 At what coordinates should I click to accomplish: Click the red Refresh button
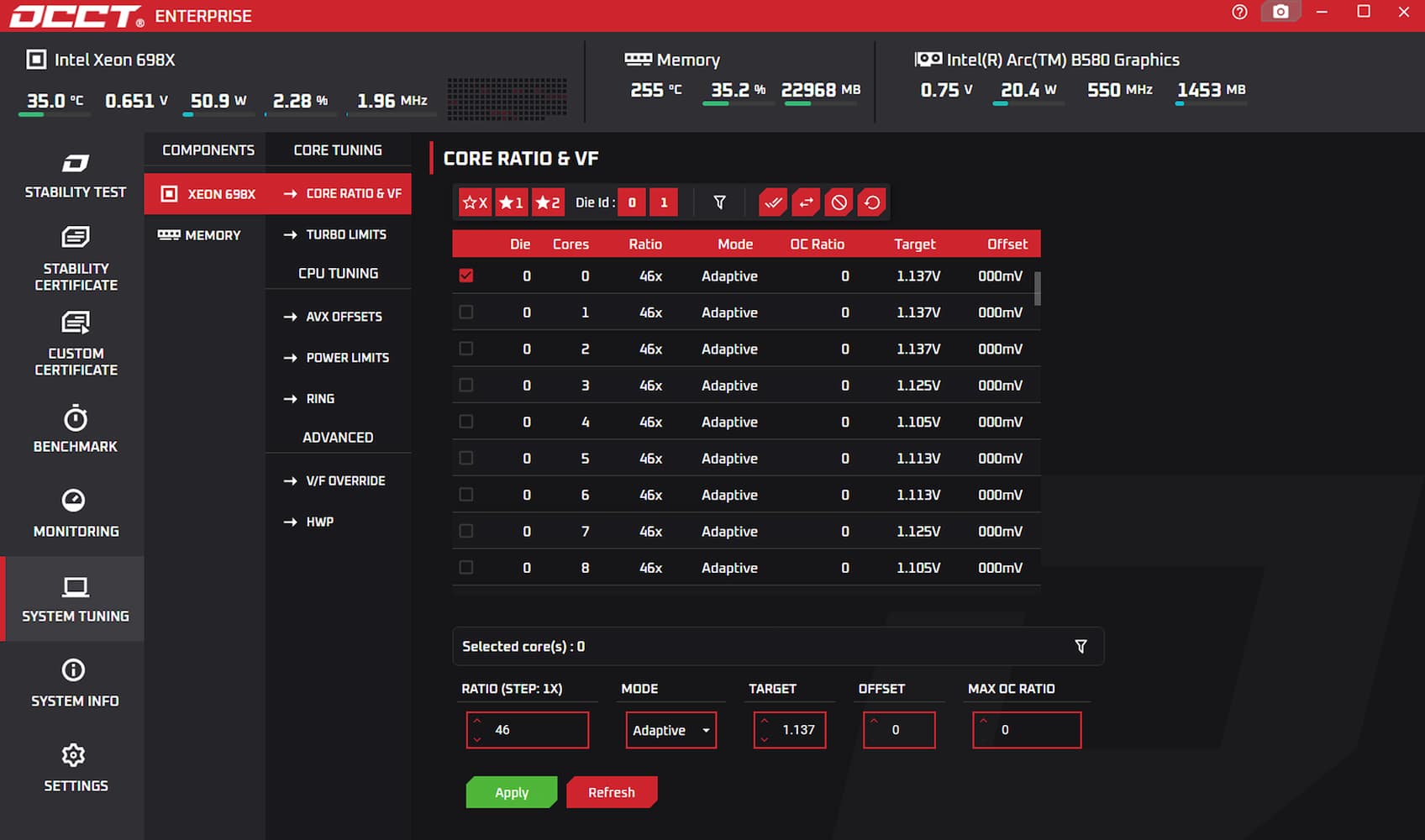(x=611, y=792)
